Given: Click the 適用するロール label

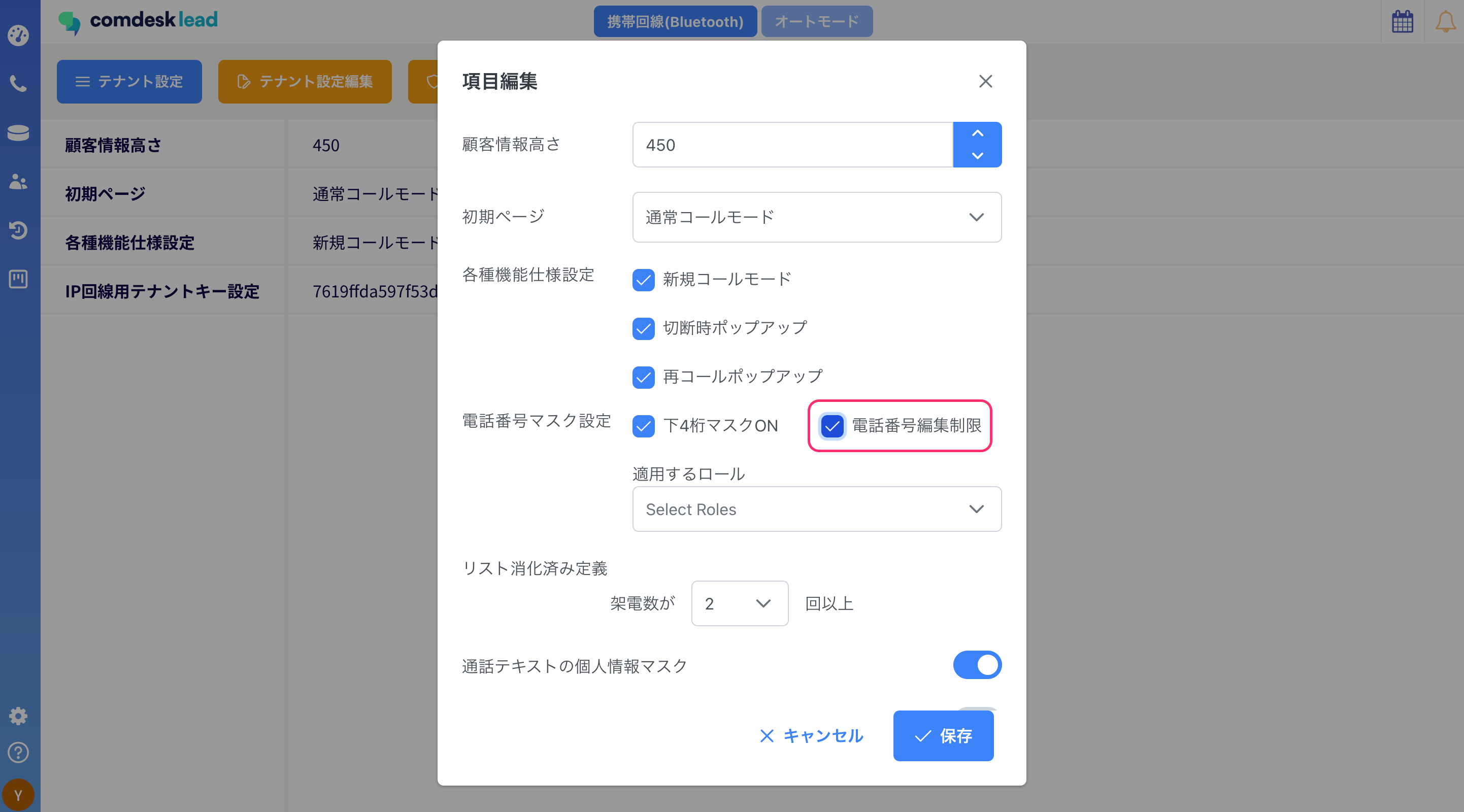Looking at the screenshot, I should [689, 474].
